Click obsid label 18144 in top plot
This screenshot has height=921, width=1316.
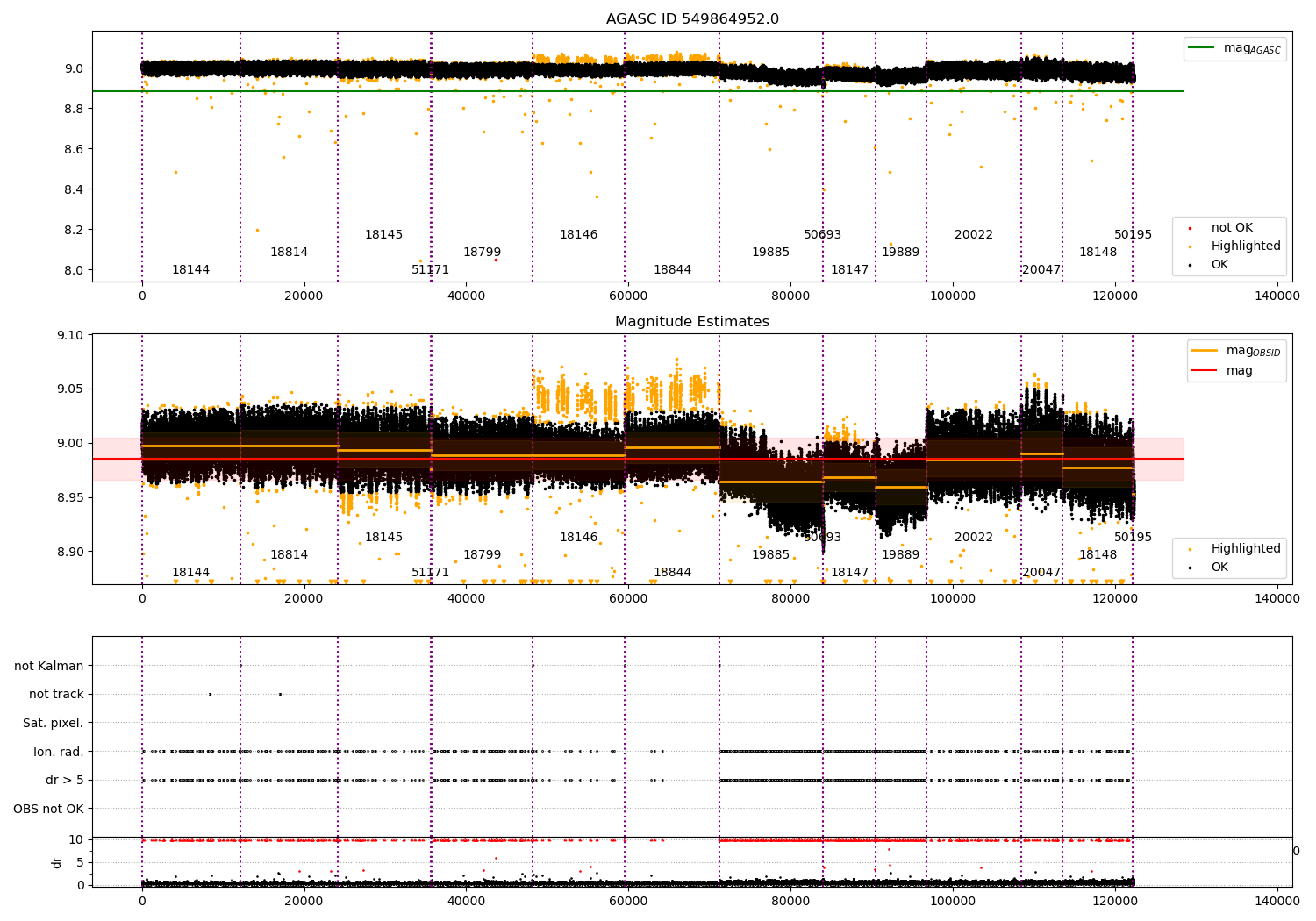tap(190, 270)
